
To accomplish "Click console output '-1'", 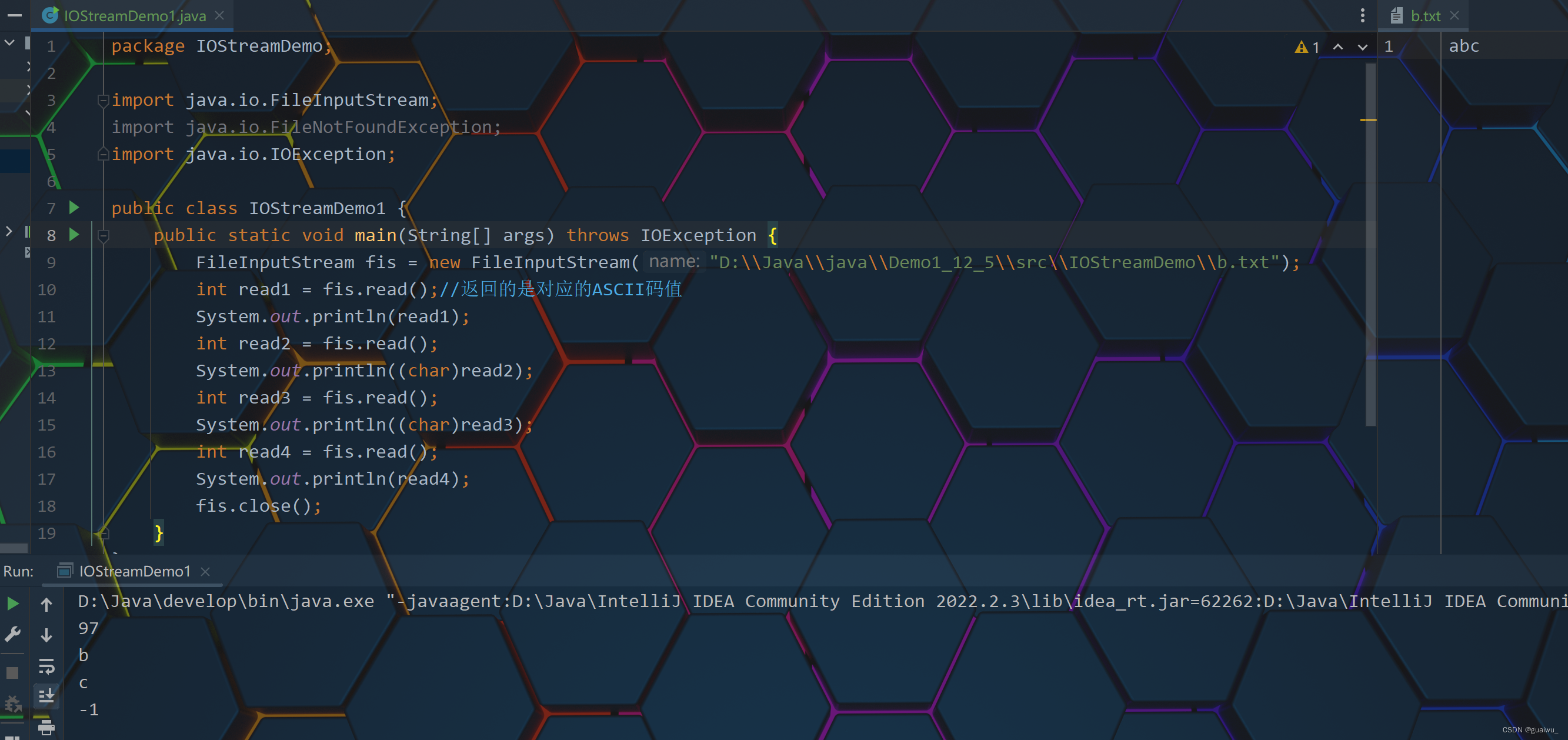I will coord(89,709).
